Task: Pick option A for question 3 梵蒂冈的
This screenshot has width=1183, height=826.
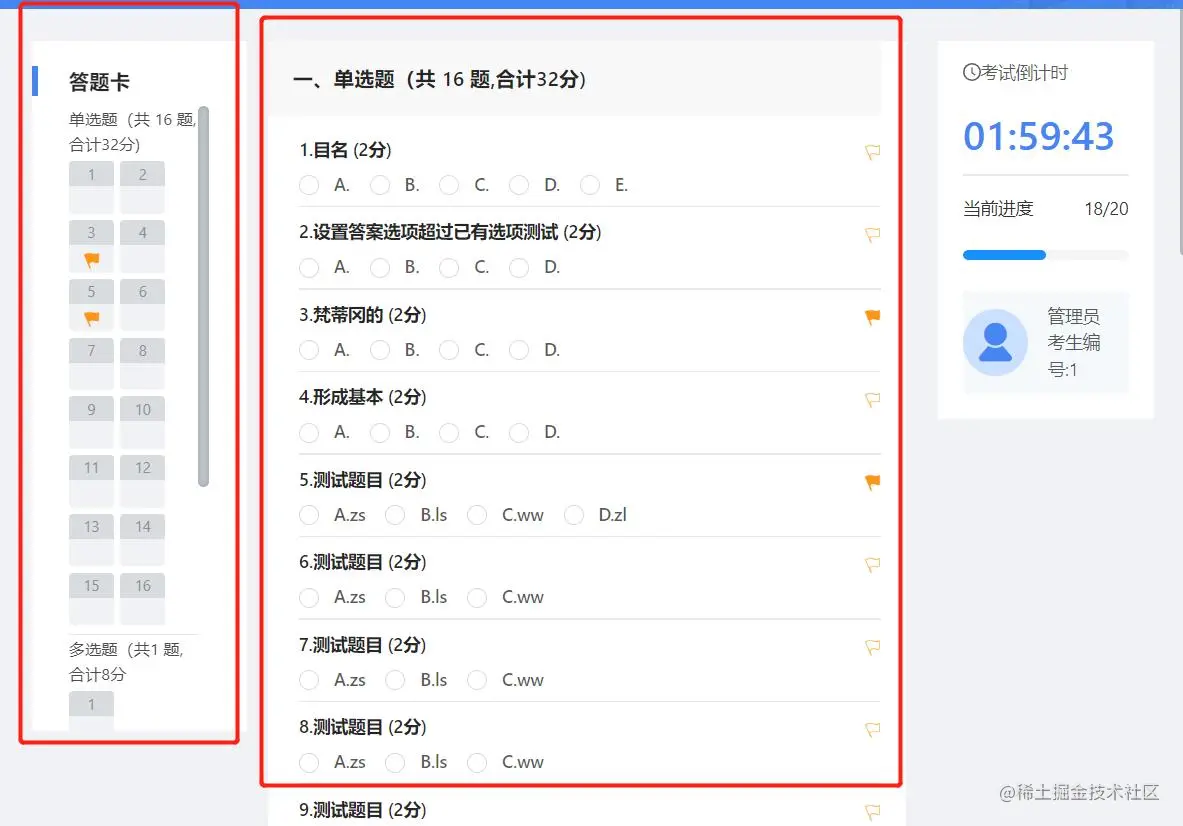Action: point(309,350)
